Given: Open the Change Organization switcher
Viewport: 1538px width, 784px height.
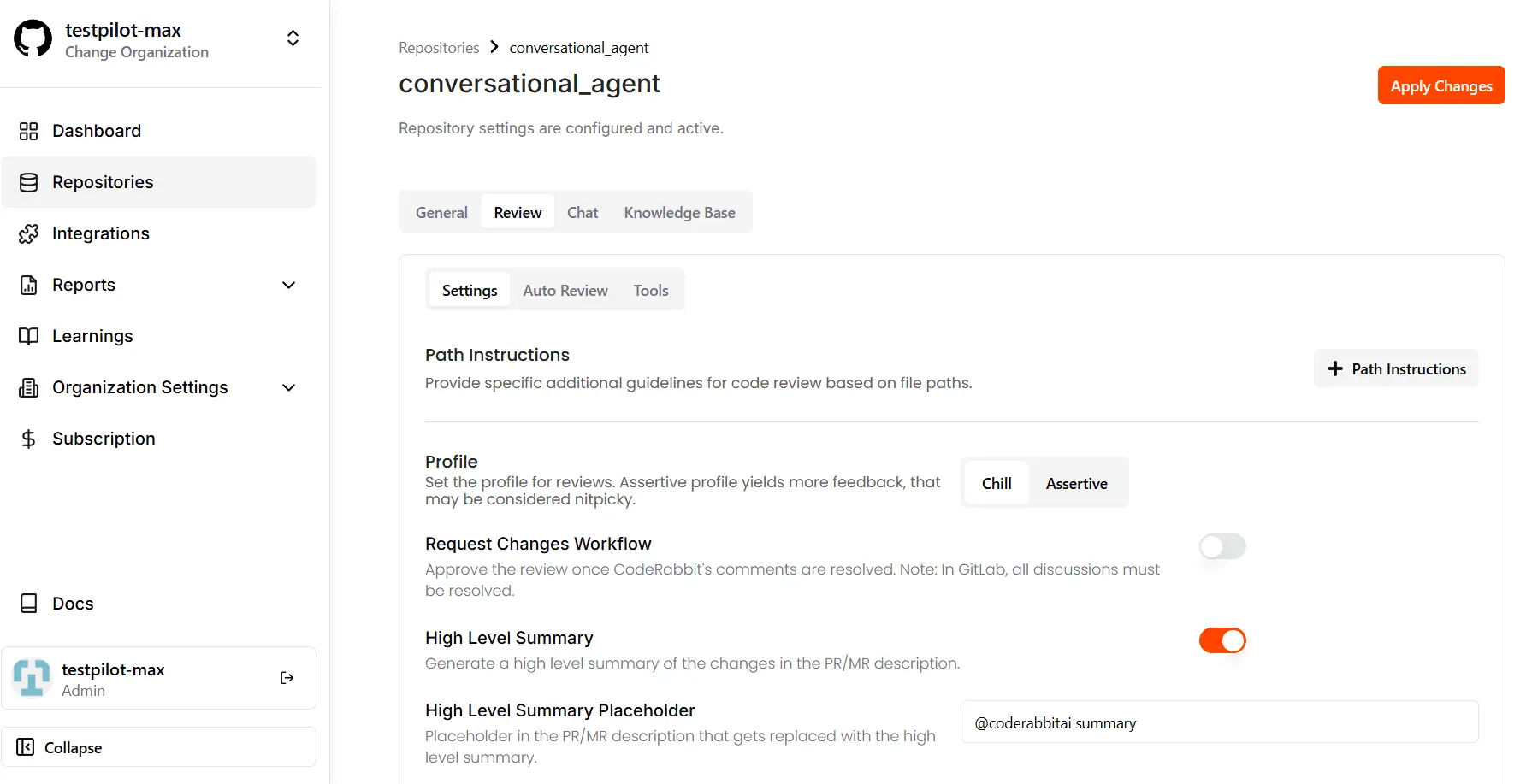Looking at the screenshot, I should 293,38.
